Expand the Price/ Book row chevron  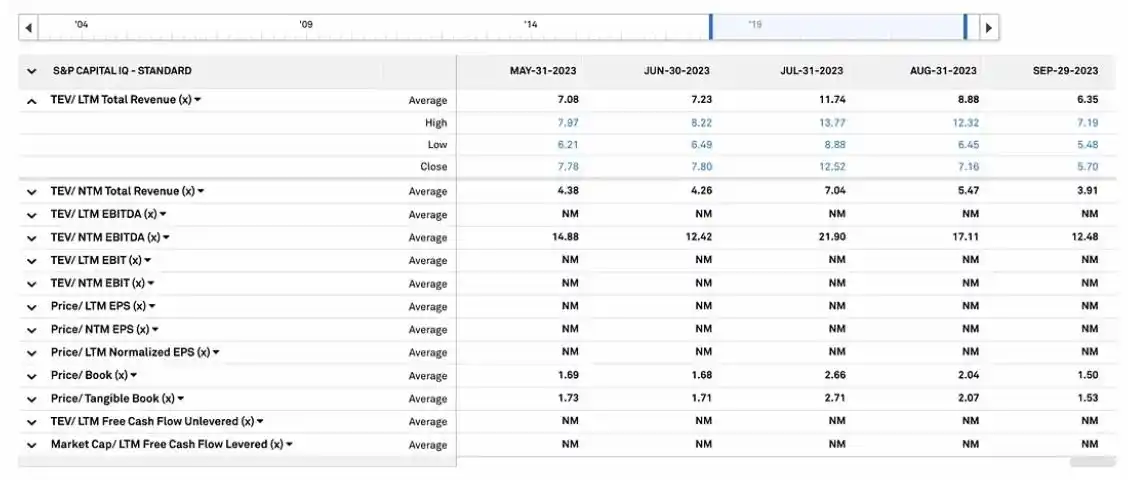click(x=32, y=376)
